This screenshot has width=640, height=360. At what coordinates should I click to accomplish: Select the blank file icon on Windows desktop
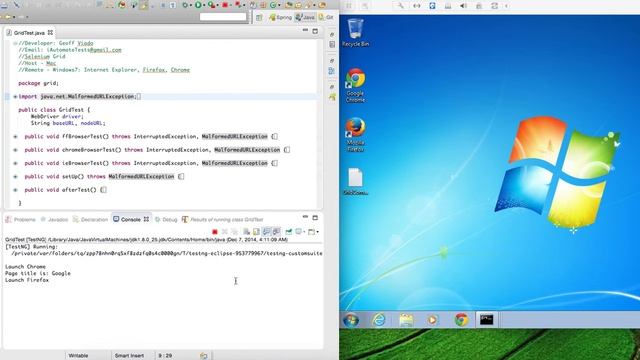pyautogui.click(x=356, y=182)
